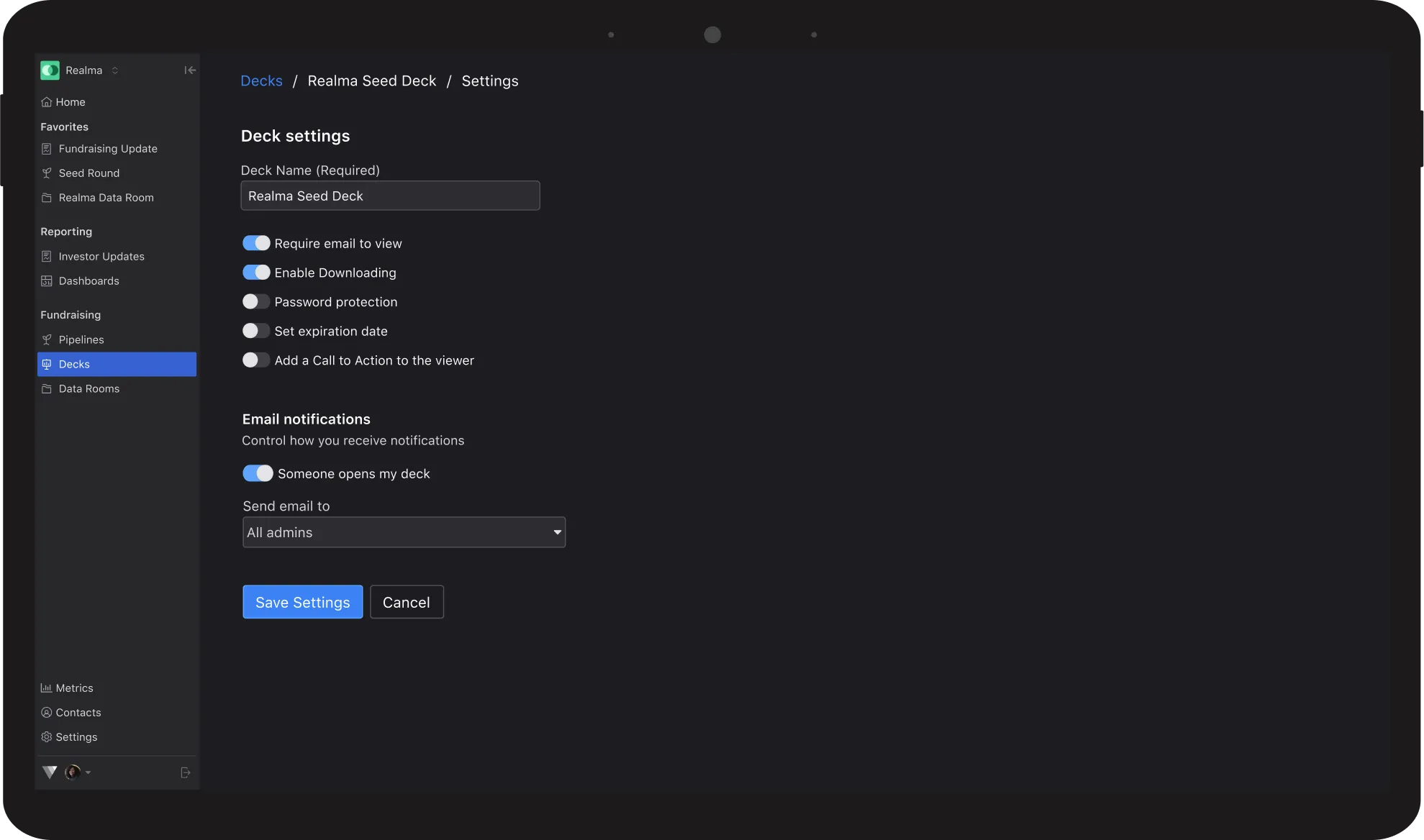Image resolution: width=1424 pixels, height=840 pixels.
Task: Click the Realma green logo icon
Action: click(x=50, y=70)
